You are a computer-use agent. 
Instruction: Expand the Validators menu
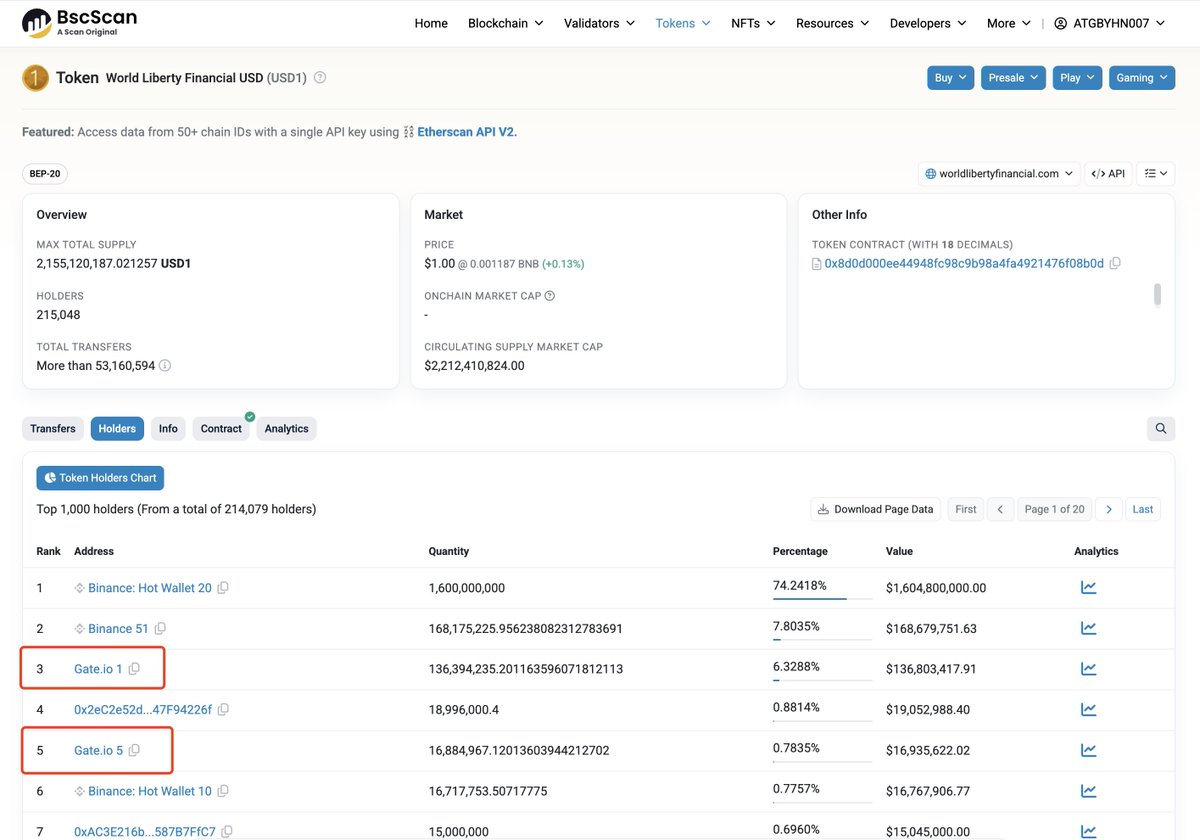(x=599, y=23)
